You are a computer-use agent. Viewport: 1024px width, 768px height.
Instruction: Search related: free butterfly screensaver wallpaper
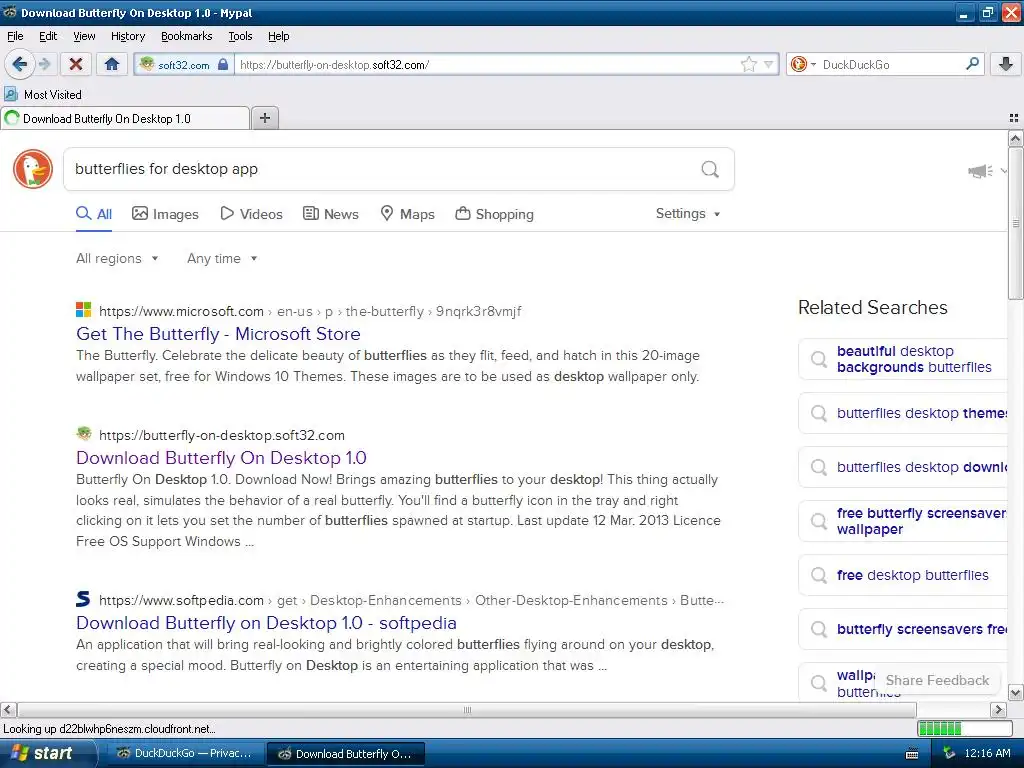click(902, 521)
